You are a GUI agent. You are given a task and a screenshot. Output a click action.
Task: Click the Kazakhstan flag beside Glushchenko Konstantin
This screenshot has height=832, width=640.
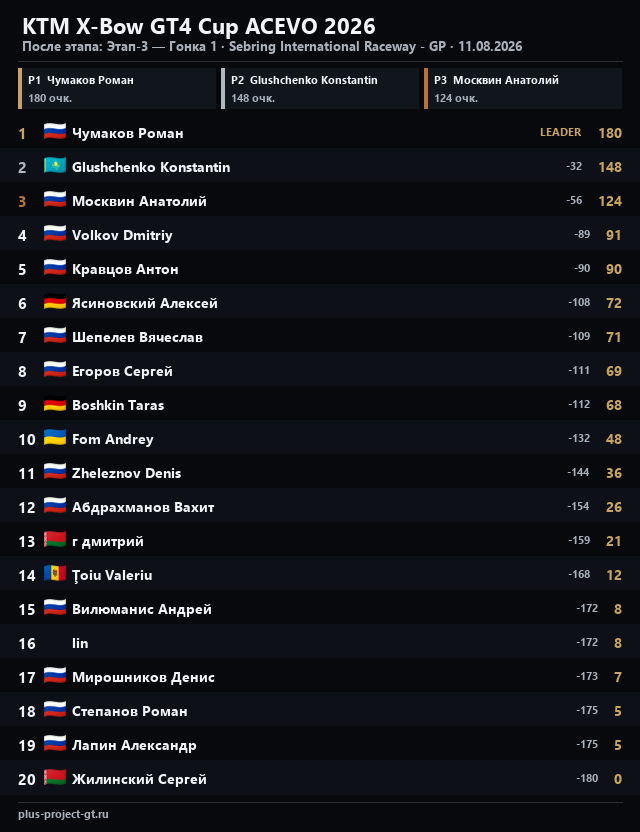coord(55,166)
